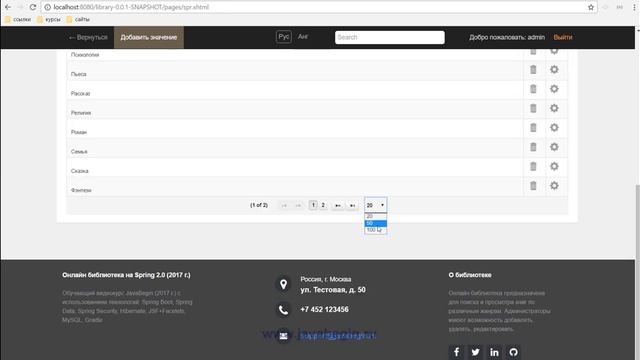The width and height of the screenshot is (640, 360).
Task: Delete the Семья row with trash icon
Action: 533,147
